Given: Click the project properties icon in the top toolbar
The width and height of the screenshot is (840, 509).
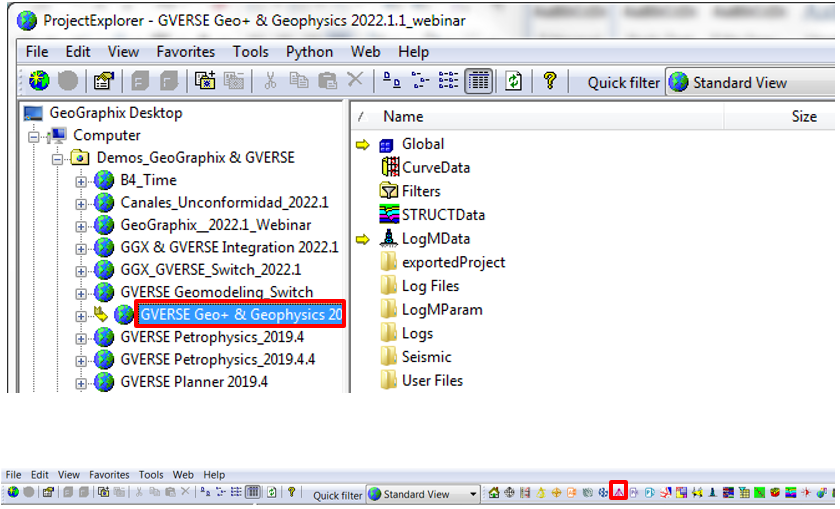Looking at the screenshot, I should point(104,81).
